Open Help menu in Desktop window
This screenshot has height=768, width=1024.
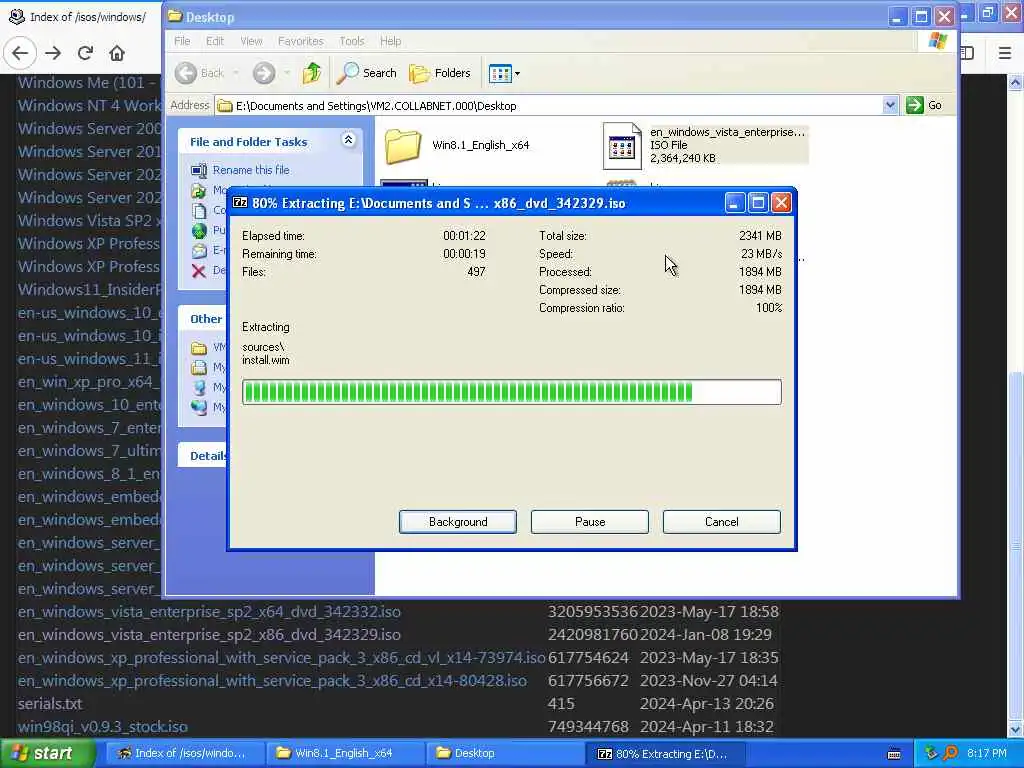pyautogui.click(x=391, y=41)
